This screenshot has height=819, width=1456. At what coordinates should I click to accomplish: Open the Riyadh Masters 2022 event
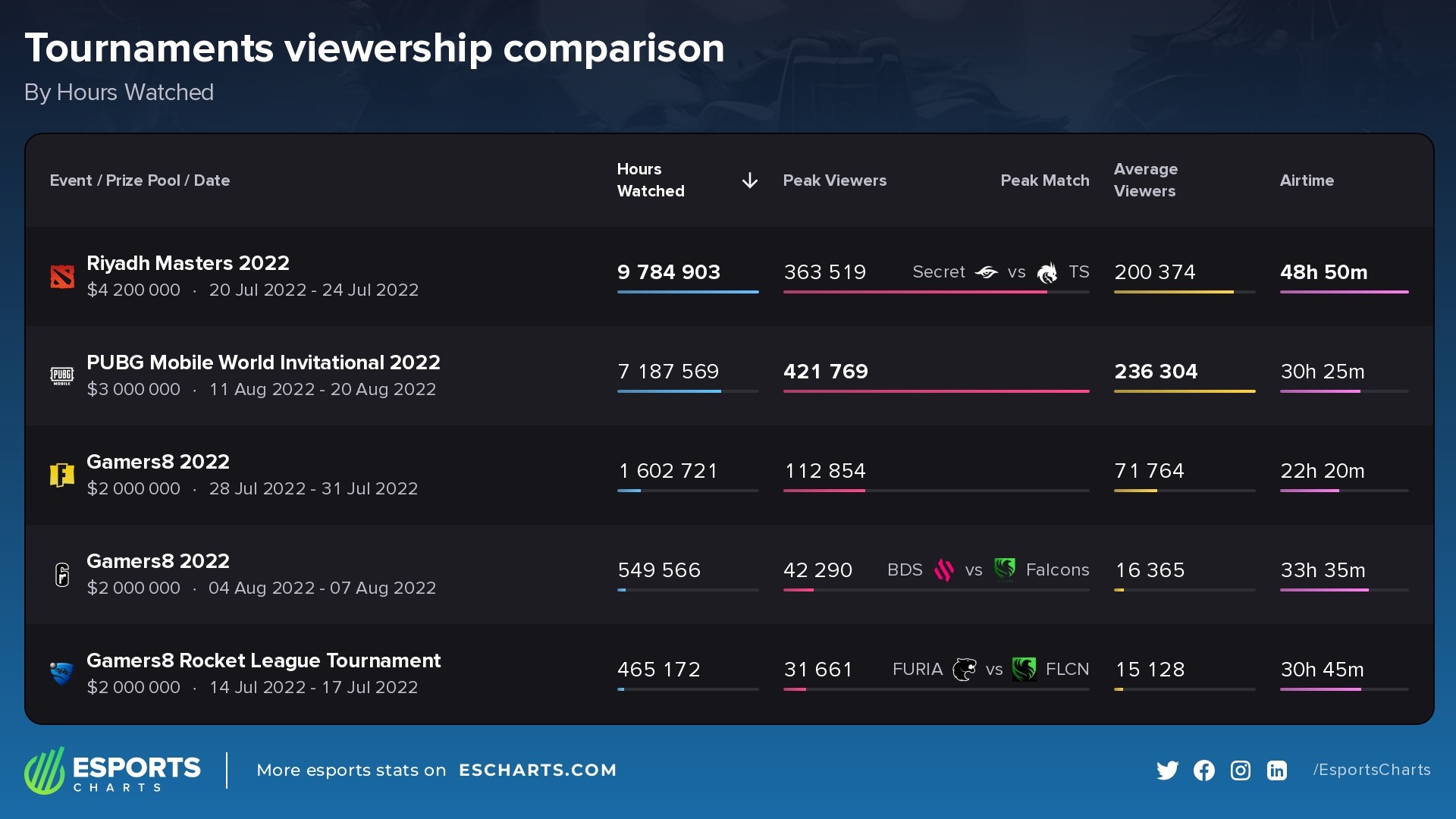coord(188,263)
